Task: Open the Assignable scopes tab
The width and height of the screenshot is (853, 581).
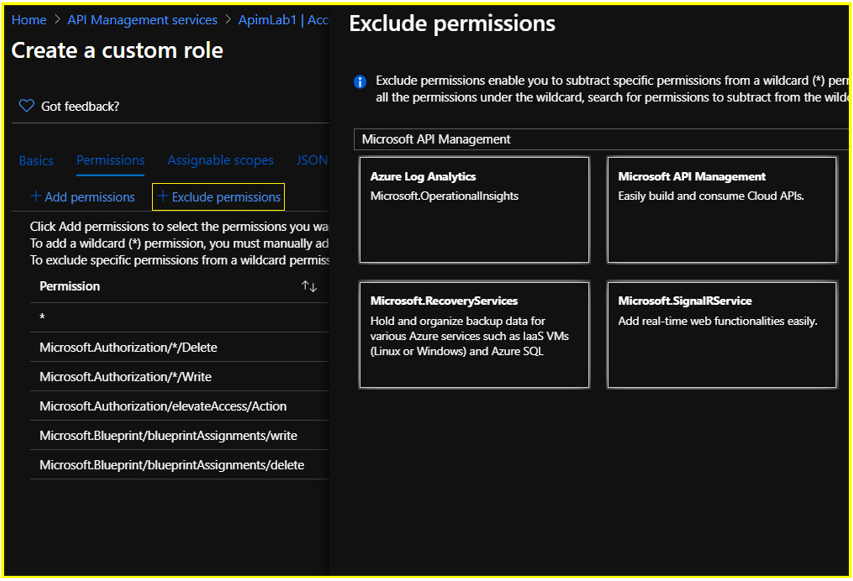Action: (x=220, y=160)
